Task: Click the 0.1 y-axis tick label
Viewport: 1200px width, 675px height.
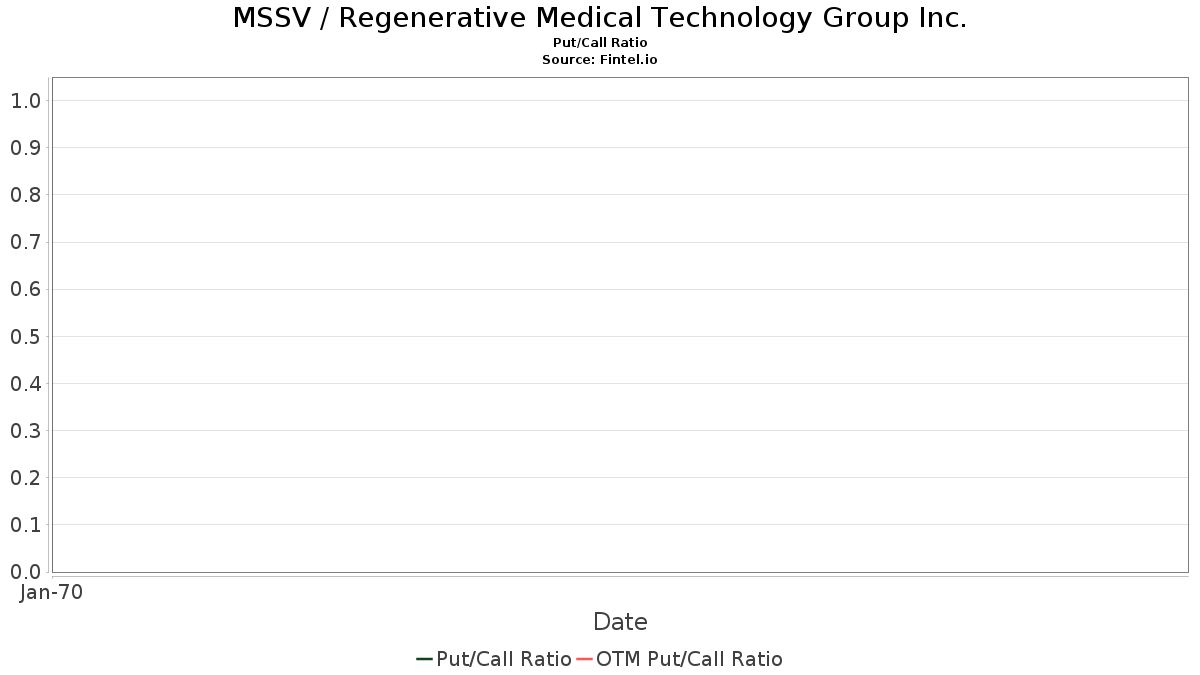Action: pos(25,525)
